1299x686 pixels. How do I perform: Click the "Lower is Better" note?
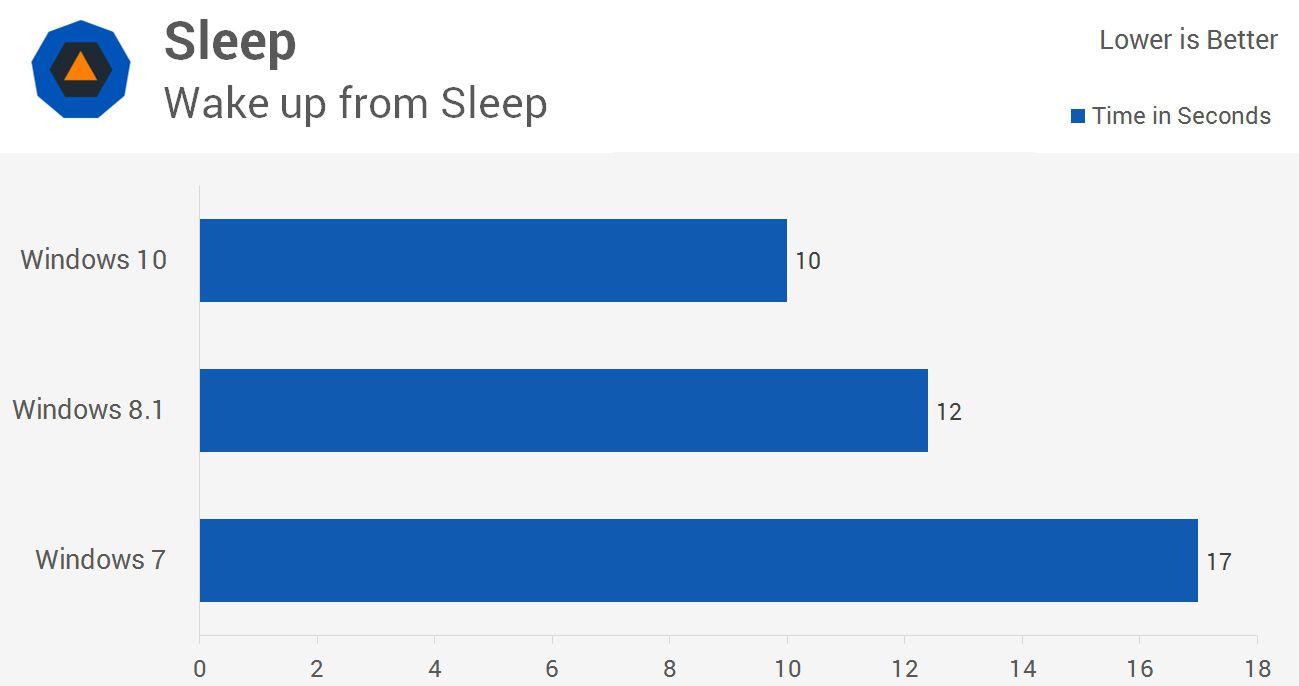click(x=1188, y=40)
